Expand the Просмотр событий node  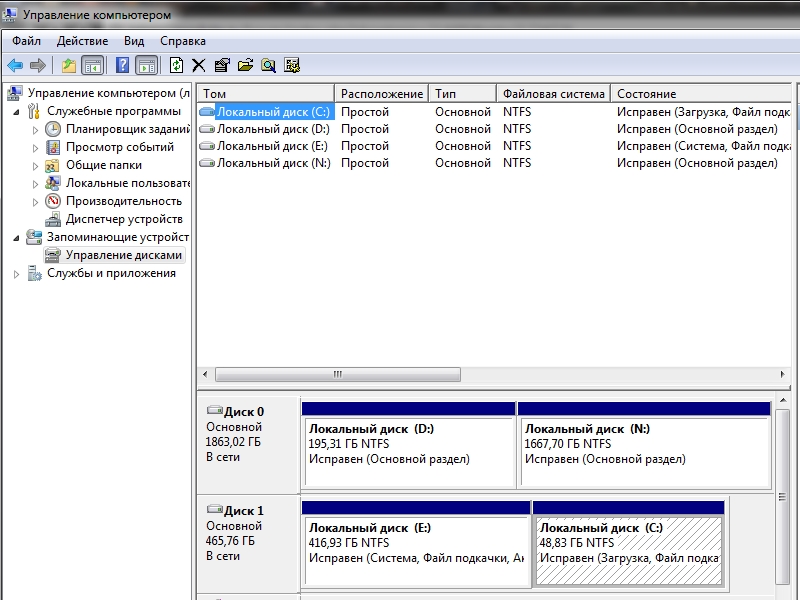(x=35, y=148)
